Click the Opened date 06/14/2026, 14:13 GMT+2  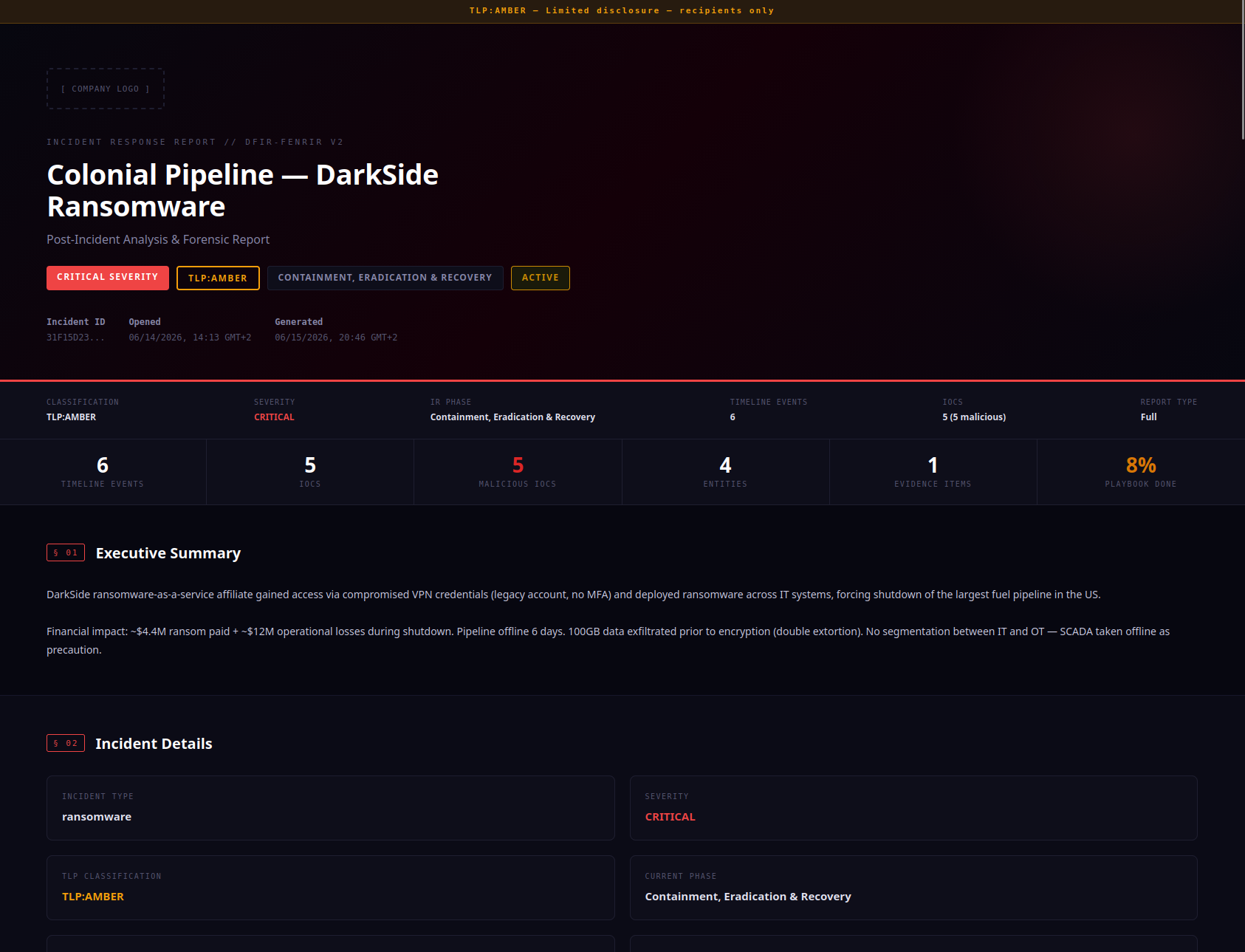190,338
